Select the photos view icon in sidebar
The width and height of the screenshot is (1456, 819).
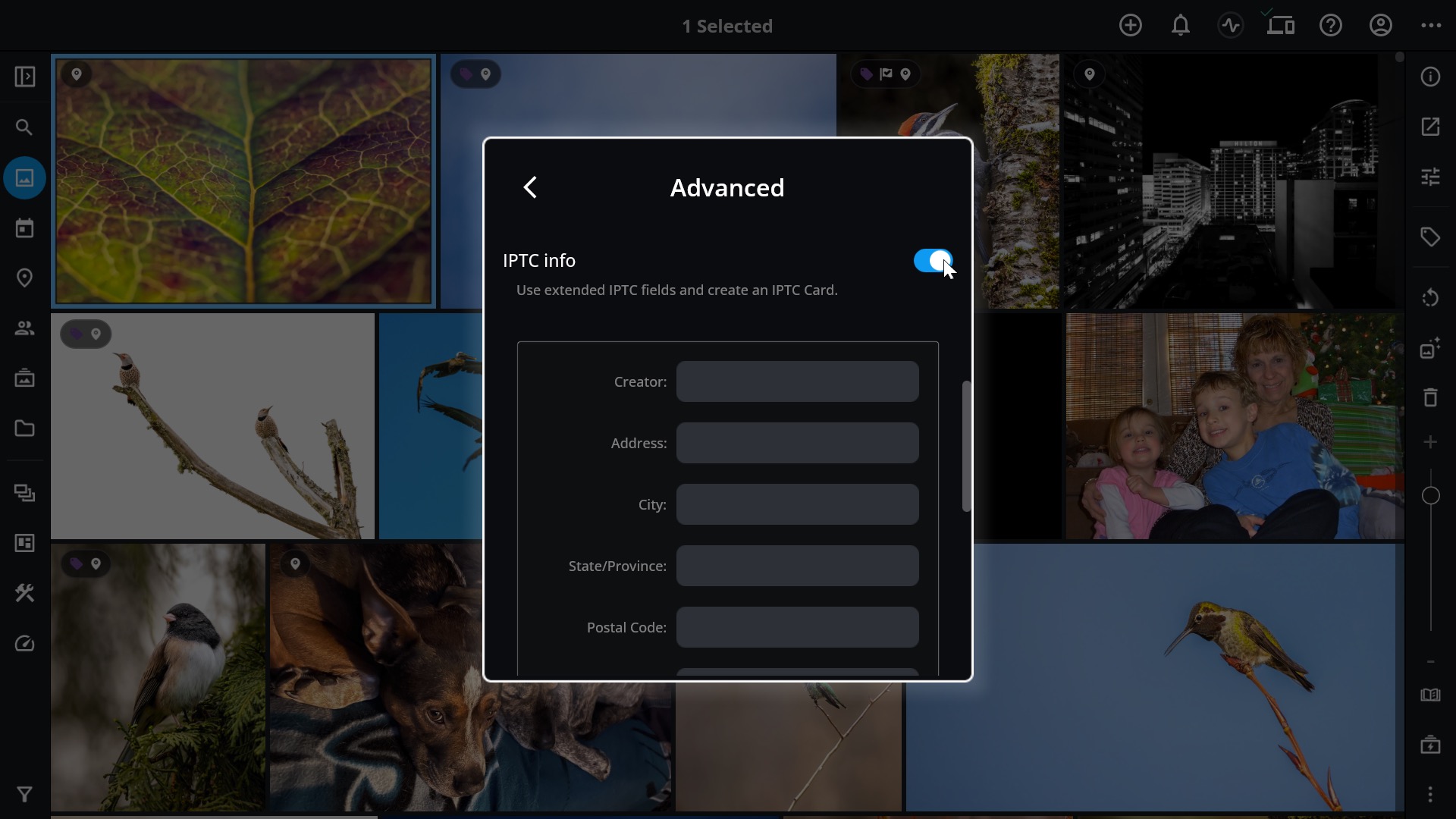click(x=25, y=178)
